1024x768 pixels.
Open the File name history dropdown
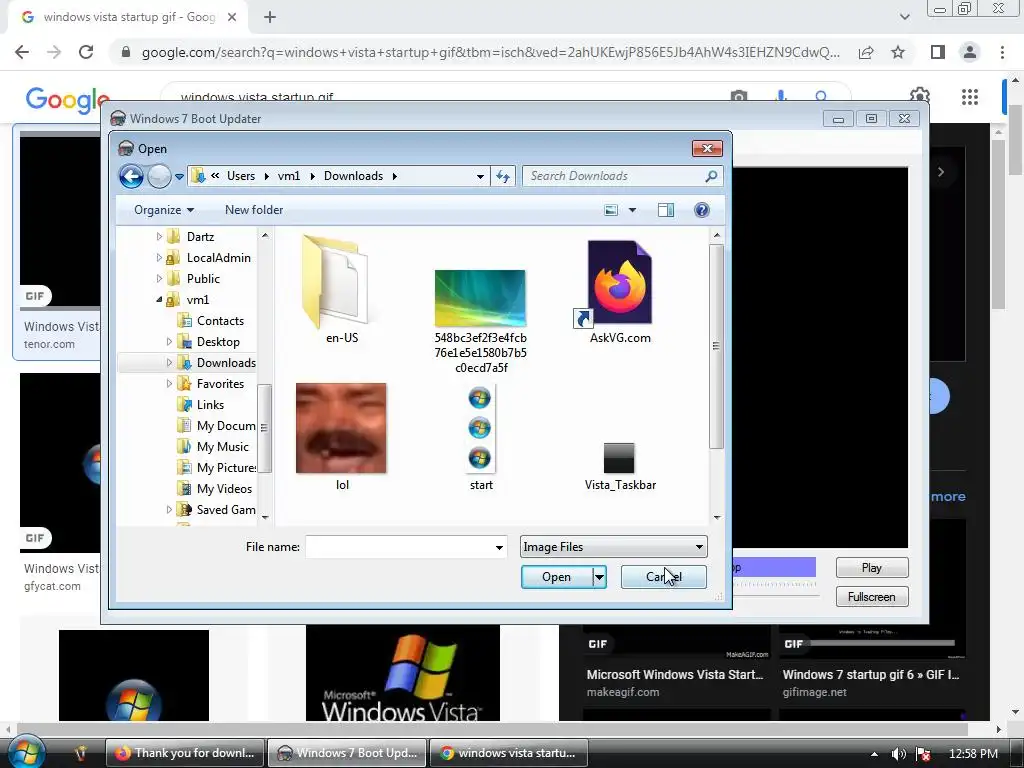click(500, 547)
